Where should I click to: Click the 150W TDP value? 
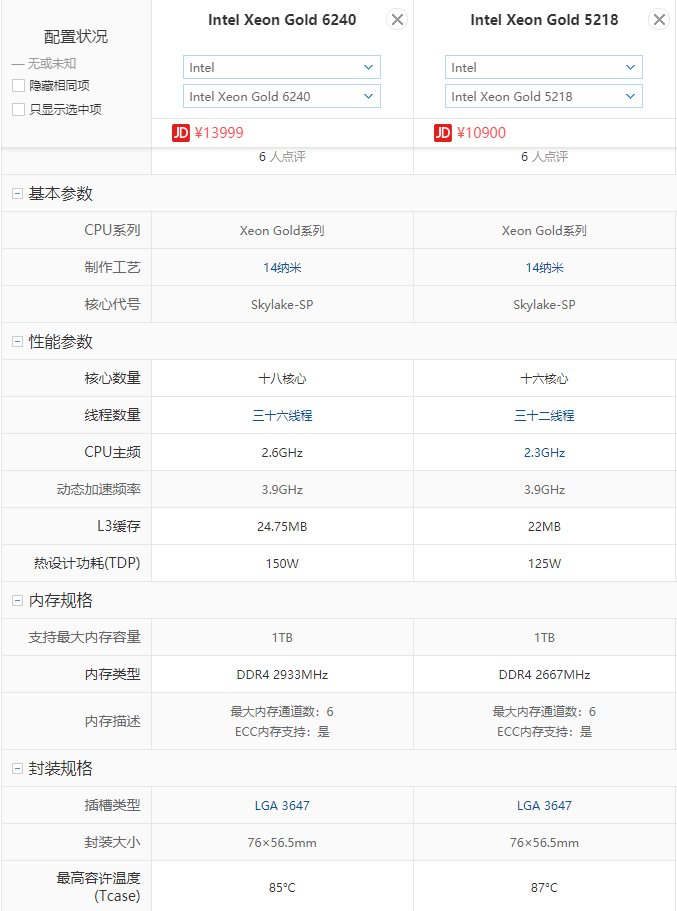[x=282, y=564]
